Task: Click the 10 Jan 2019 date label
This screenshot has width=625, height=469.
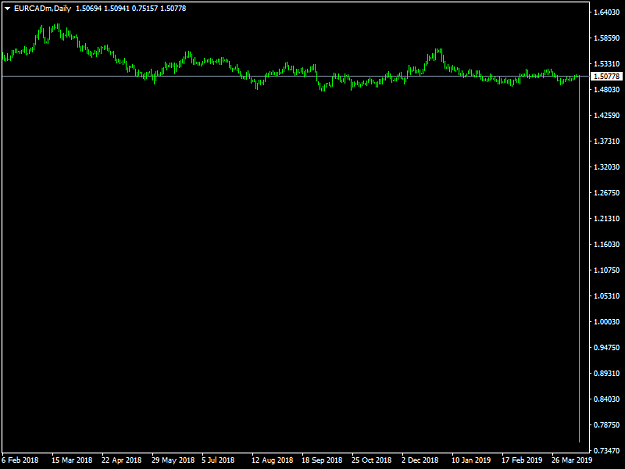Action: point(471,460)
